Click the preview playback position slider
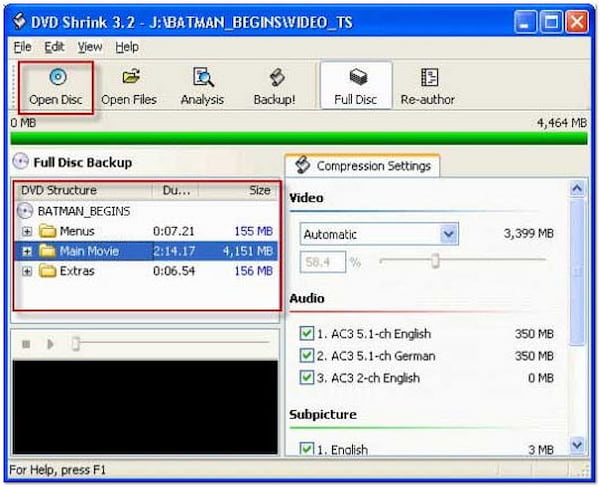The width and height of the screenshot is (600, 487). tap(75, 343)
